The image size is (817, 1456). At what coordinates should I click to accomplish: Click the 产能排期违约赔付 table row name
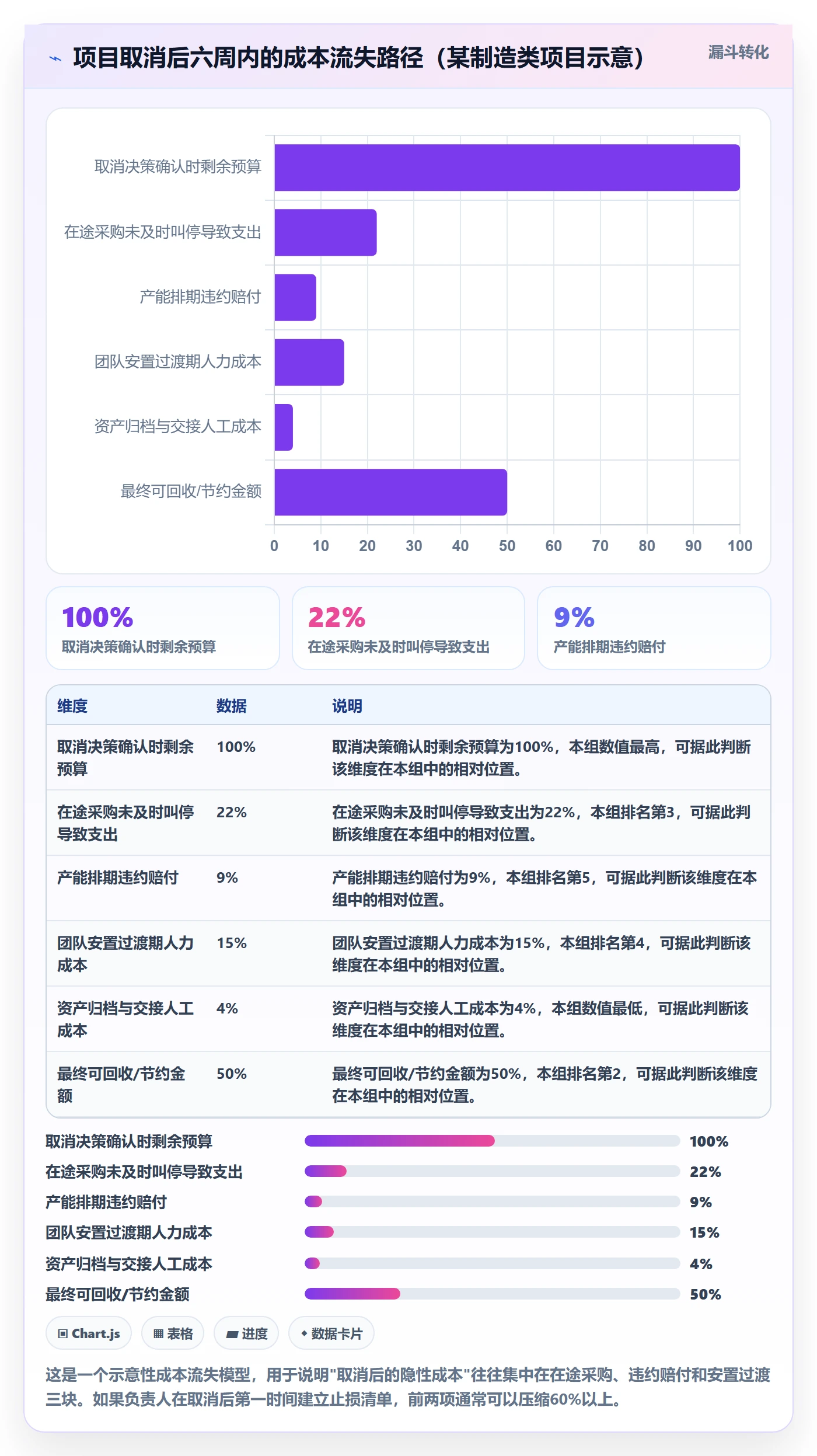(118, 877)
